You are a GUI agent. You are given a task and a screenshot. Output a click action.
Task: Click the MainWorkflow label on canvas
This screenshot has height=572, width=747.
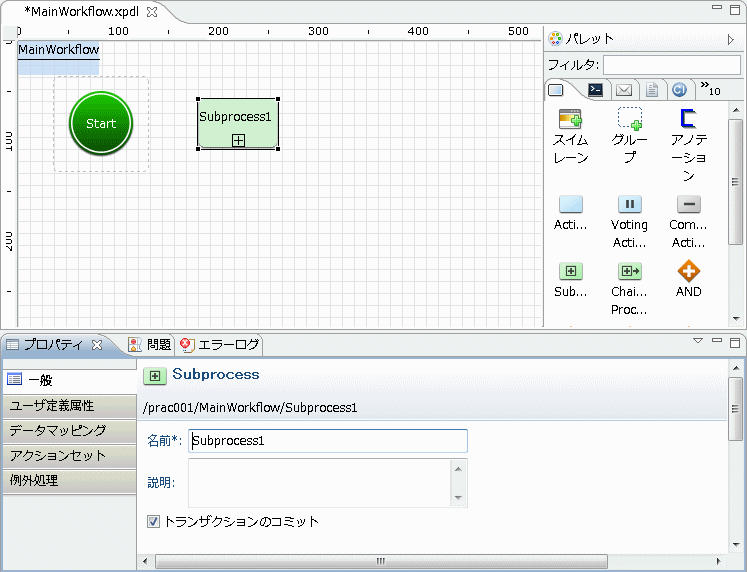coord(59,50)
